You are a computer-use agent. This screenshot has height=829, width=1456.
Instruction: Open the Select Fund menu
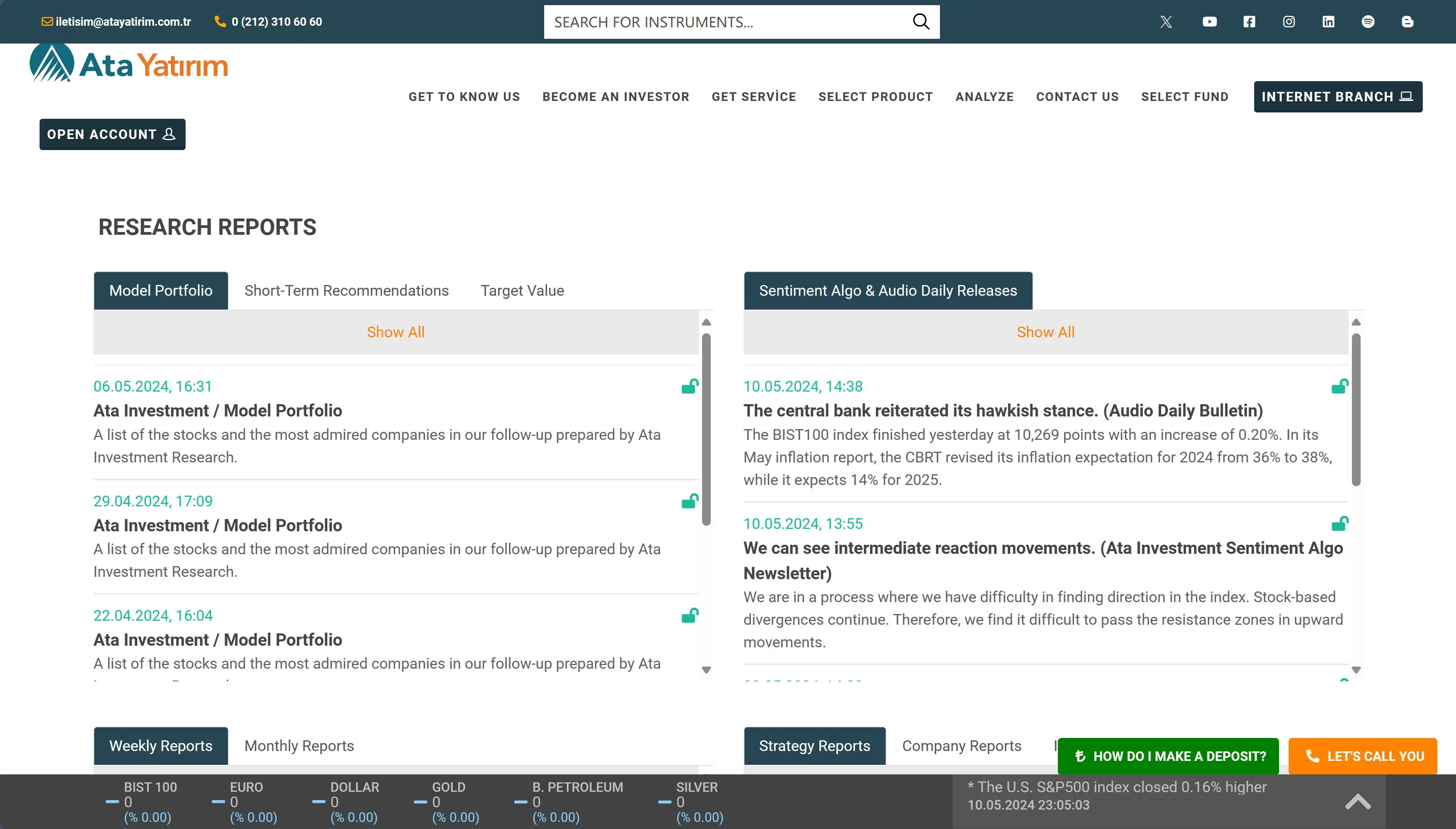click(1185, 97)
